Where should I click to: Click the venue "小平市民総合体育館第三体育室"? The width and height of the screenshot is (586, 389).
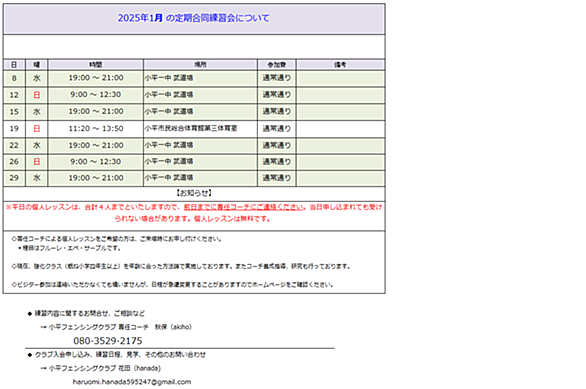coord(191,128)
